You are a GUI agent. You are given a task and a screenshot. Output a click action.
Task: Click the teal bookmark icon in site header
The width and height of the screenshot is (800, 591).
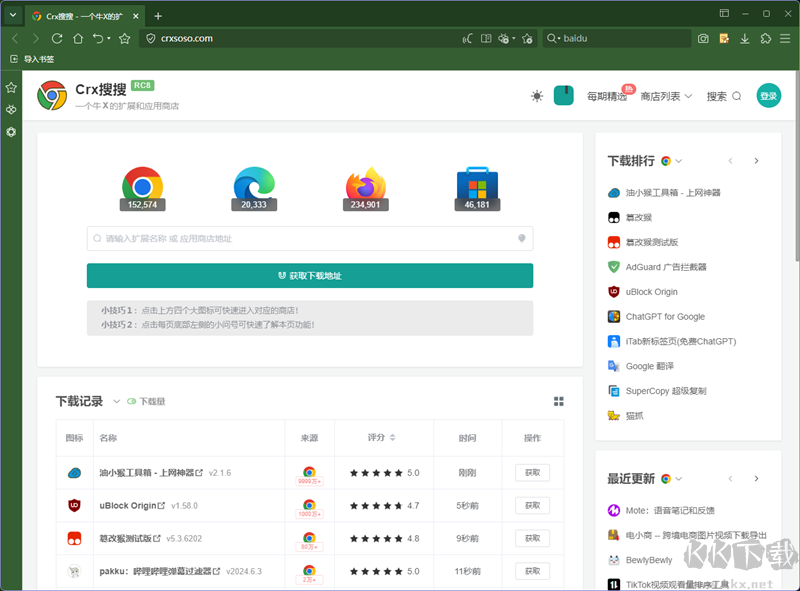(x=564, y=95)
